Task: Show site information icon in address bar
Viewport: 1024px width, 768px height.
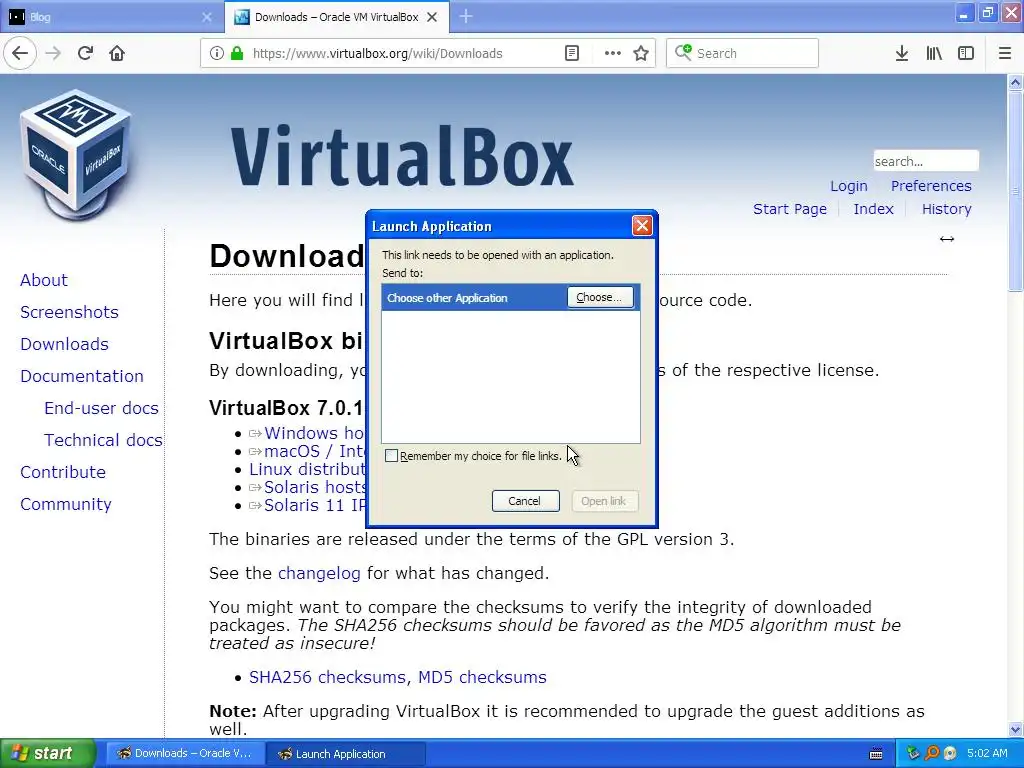Action: click(217, 54)
